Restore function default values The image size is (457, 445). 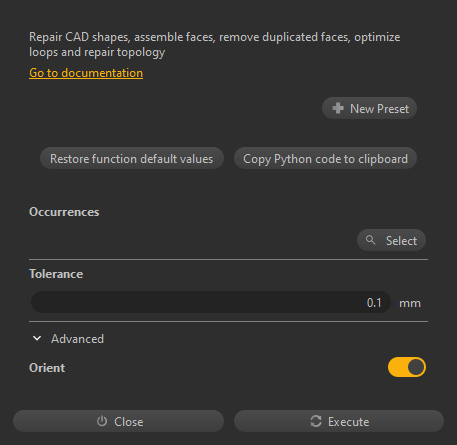pos(132,158)
